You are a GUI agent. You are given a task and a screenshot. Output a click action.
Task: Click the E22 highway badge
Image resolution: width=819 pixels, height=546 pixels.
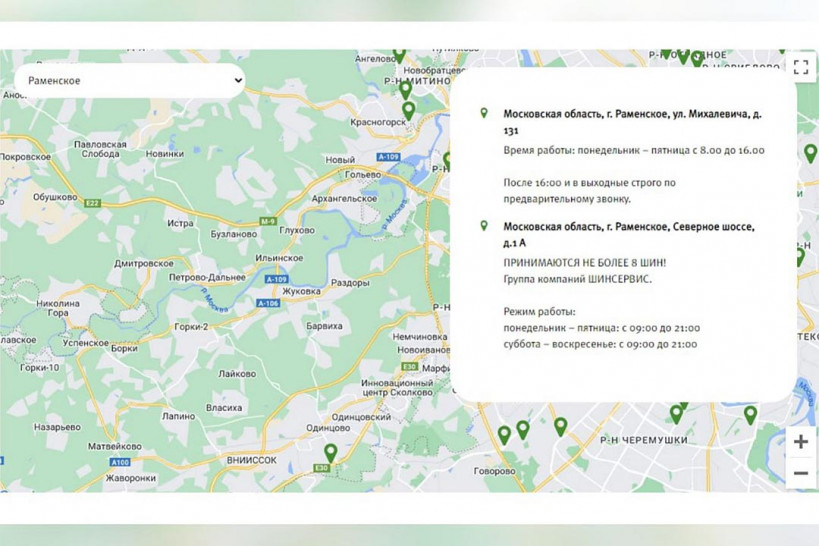coord(92,203)
